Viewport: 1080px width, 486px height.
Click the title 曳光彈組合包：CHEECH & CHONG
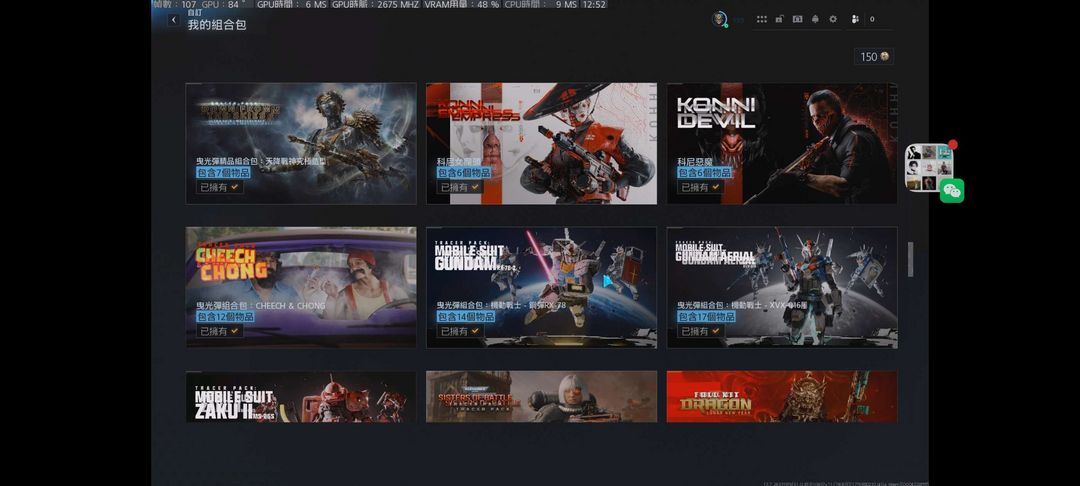(261, 305)
